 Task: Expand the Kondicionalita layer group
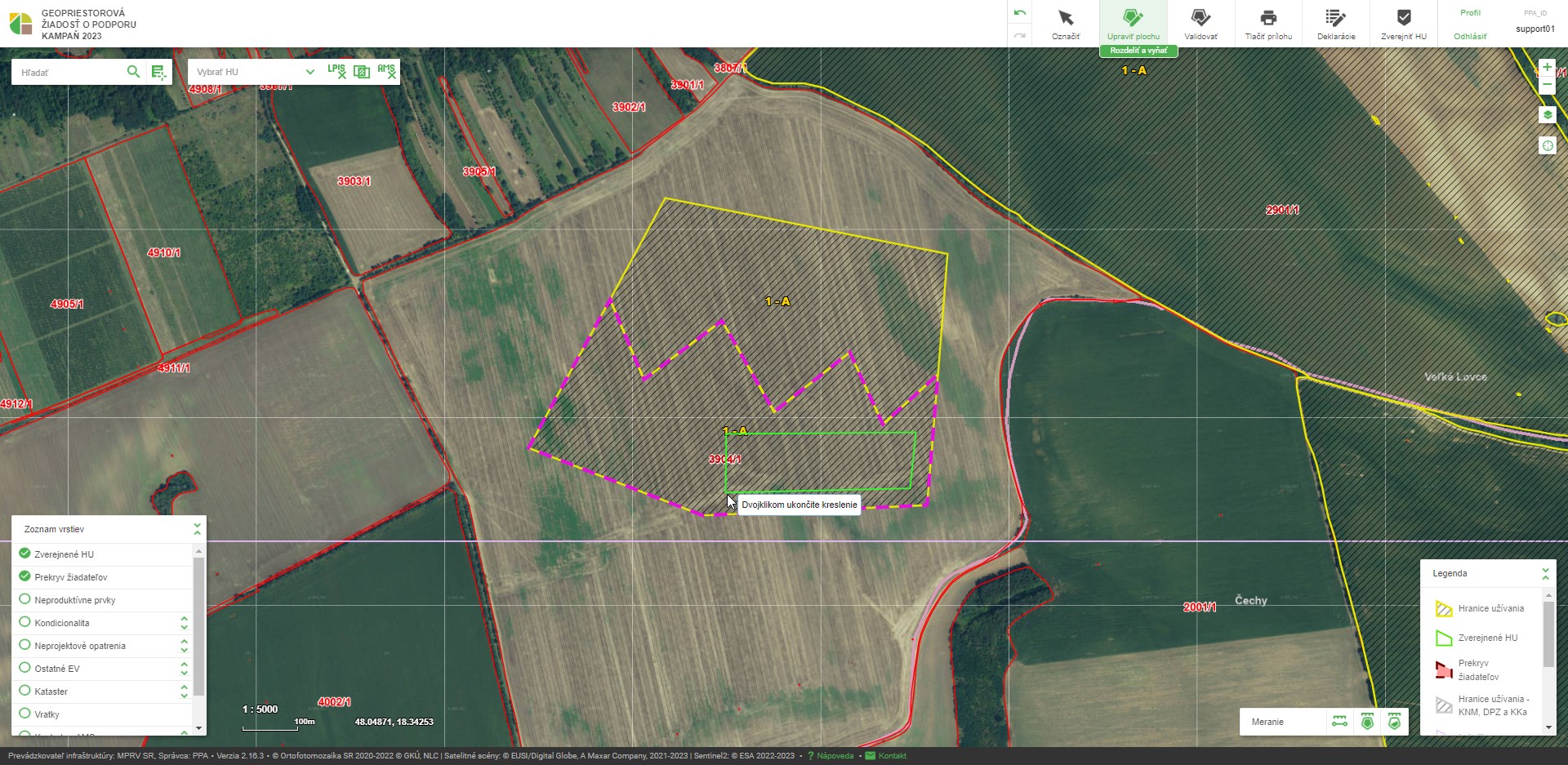[184, 623]
